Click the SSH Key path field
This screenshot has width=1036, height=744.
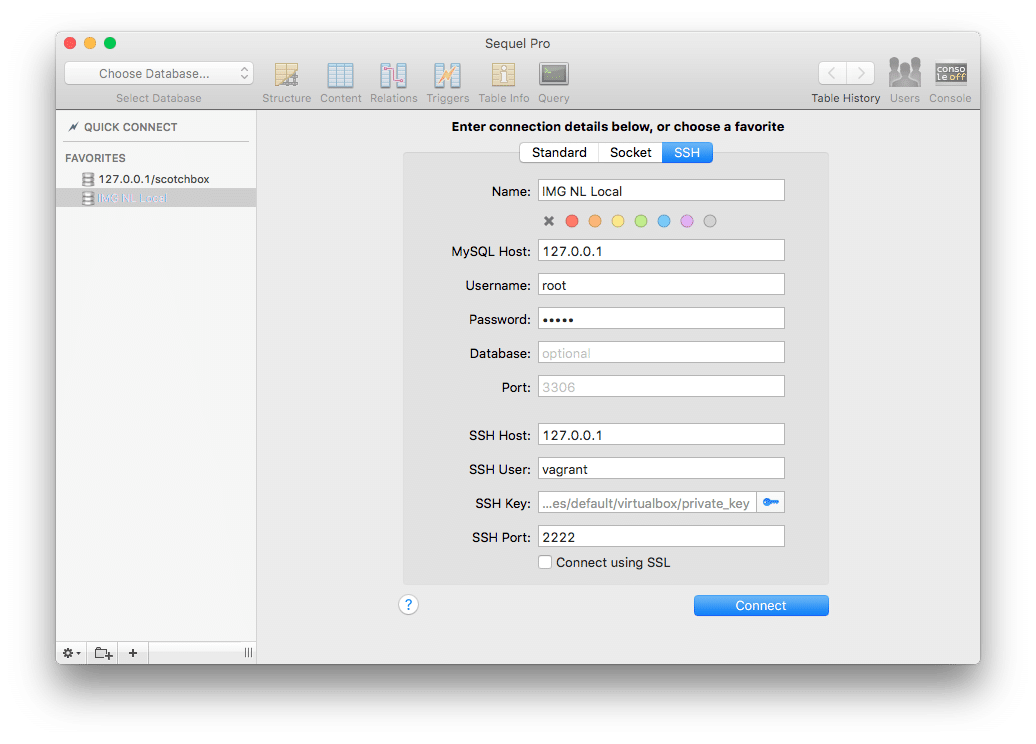click(648, 503)
